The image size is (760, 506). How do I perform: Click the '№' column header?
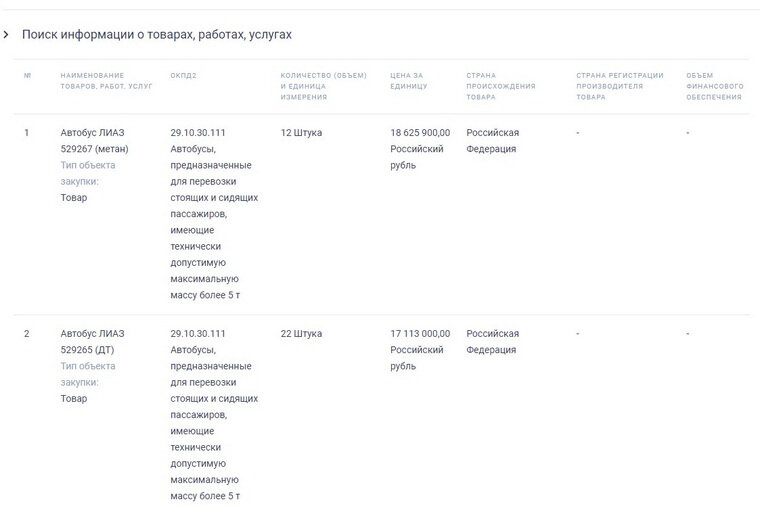(x=28, y=76)
